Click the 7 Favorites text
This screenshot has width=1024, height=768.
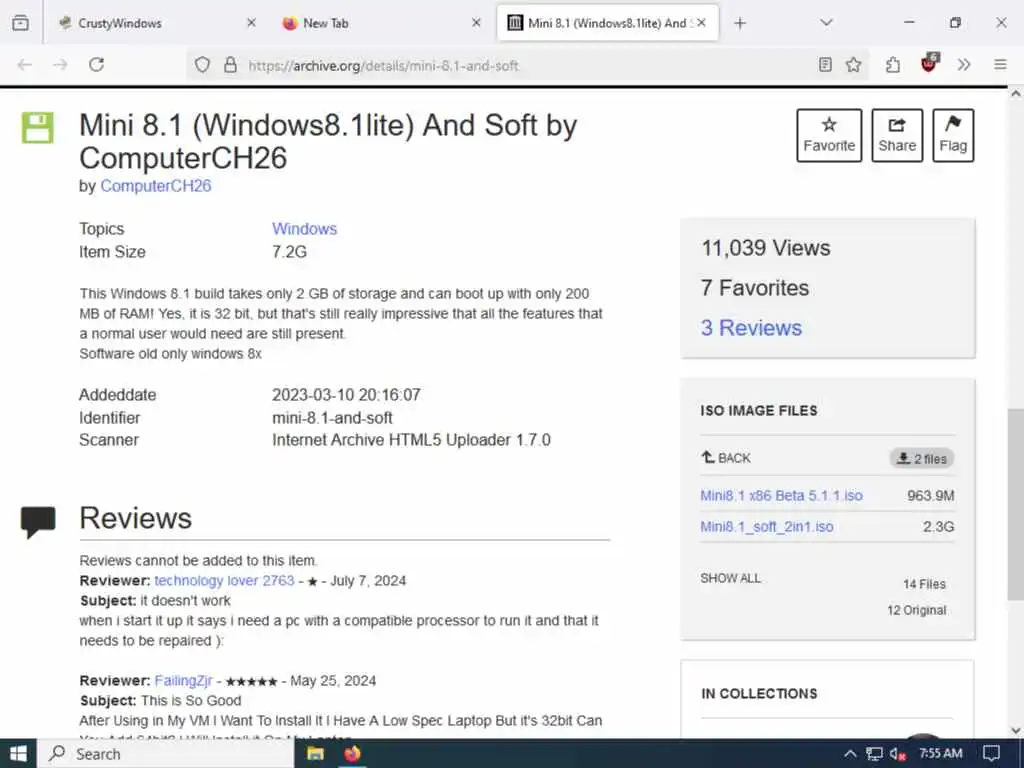coord(755,288)
